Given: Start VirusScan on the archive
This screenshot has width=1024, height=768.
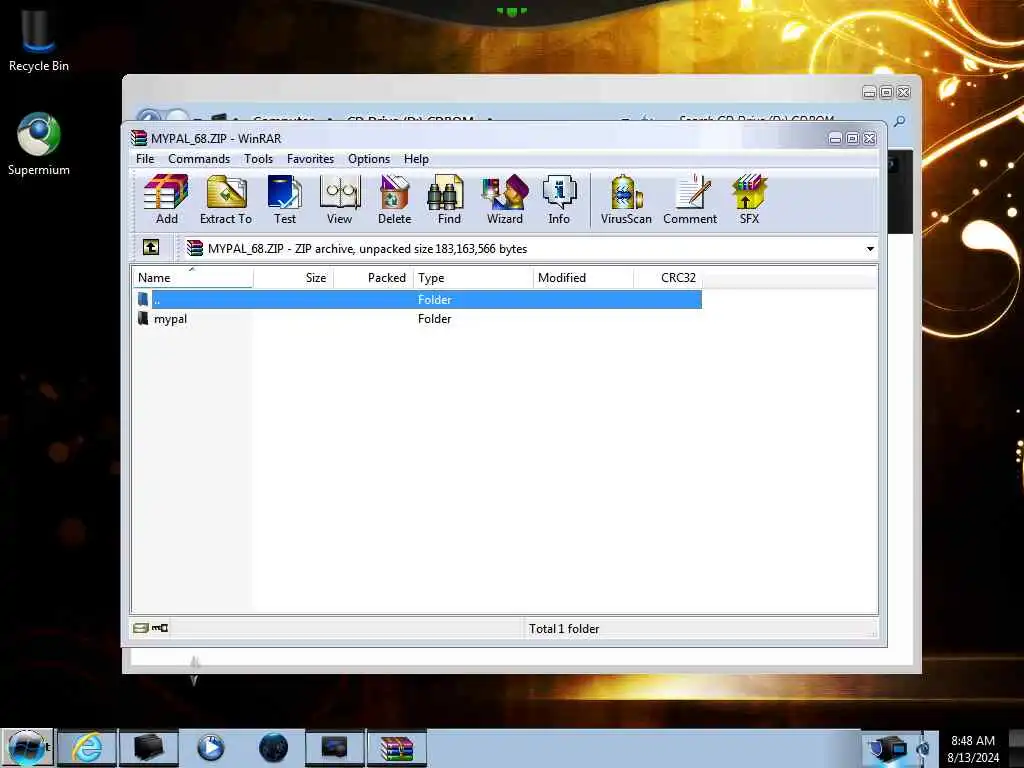Looking at the screenshot, I should coord(626,199).
